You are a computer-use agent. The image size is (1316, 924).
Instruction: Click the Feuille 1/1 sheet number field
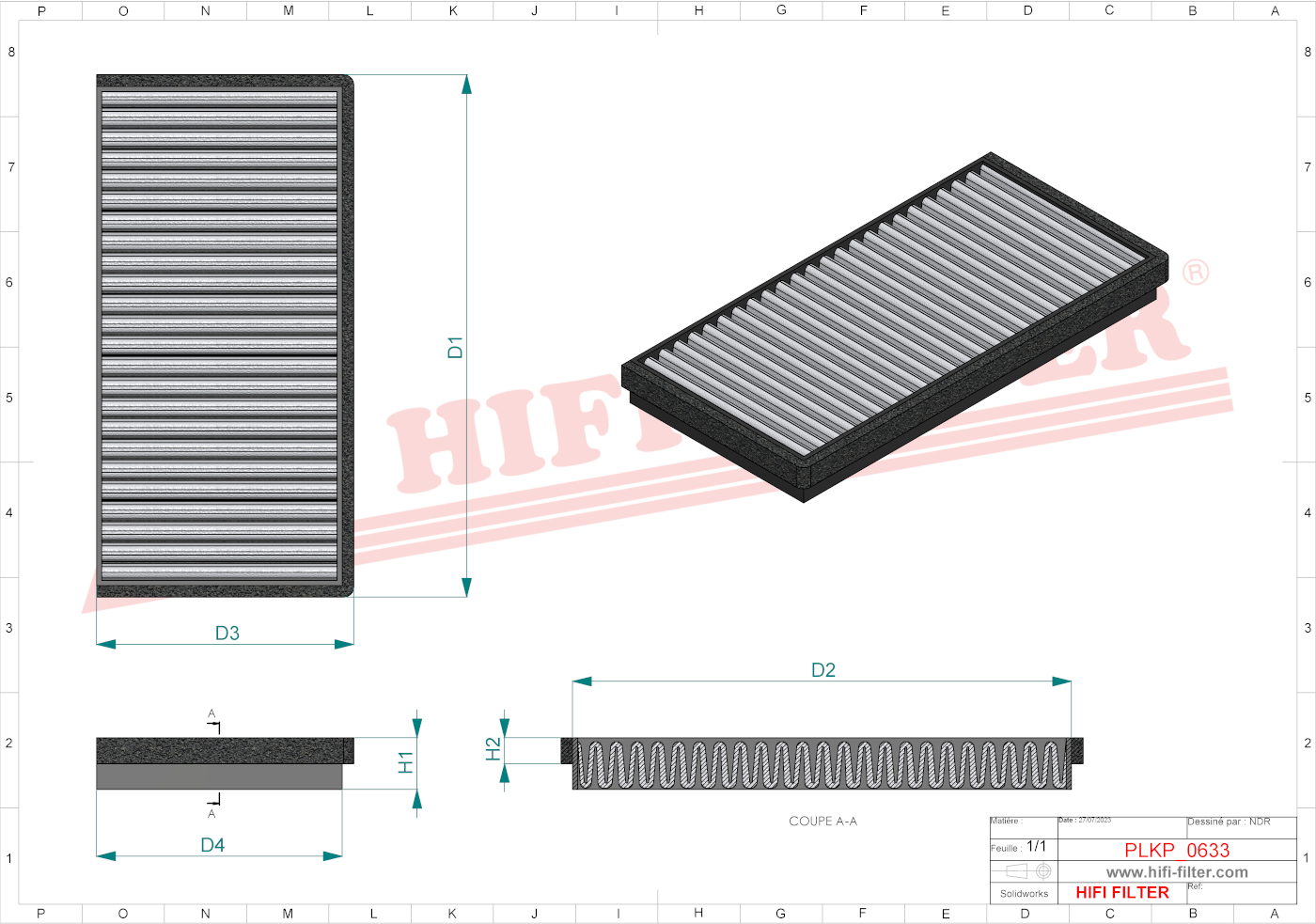pos(1020,847)
